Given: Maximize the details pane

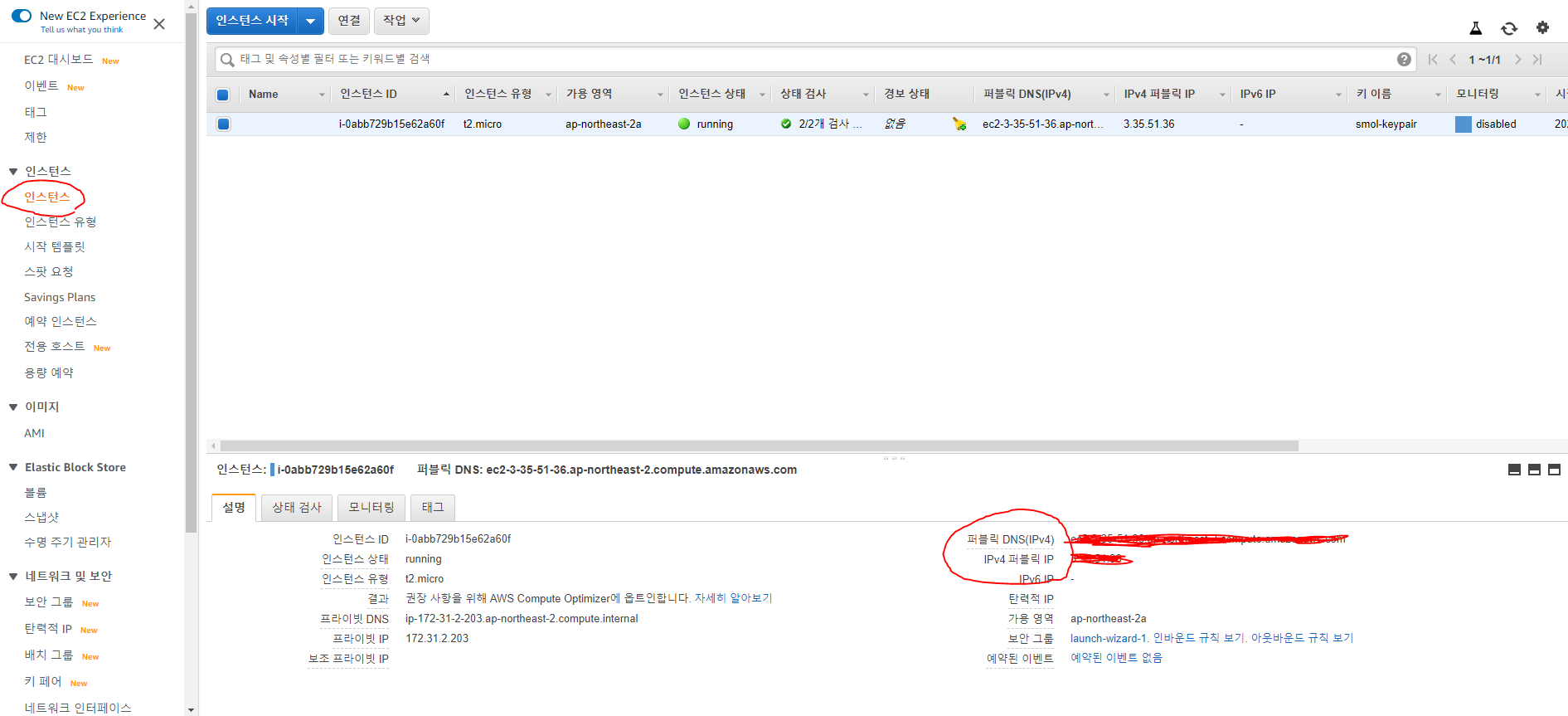Looking at the screenshot, I should click(1554, 470).
